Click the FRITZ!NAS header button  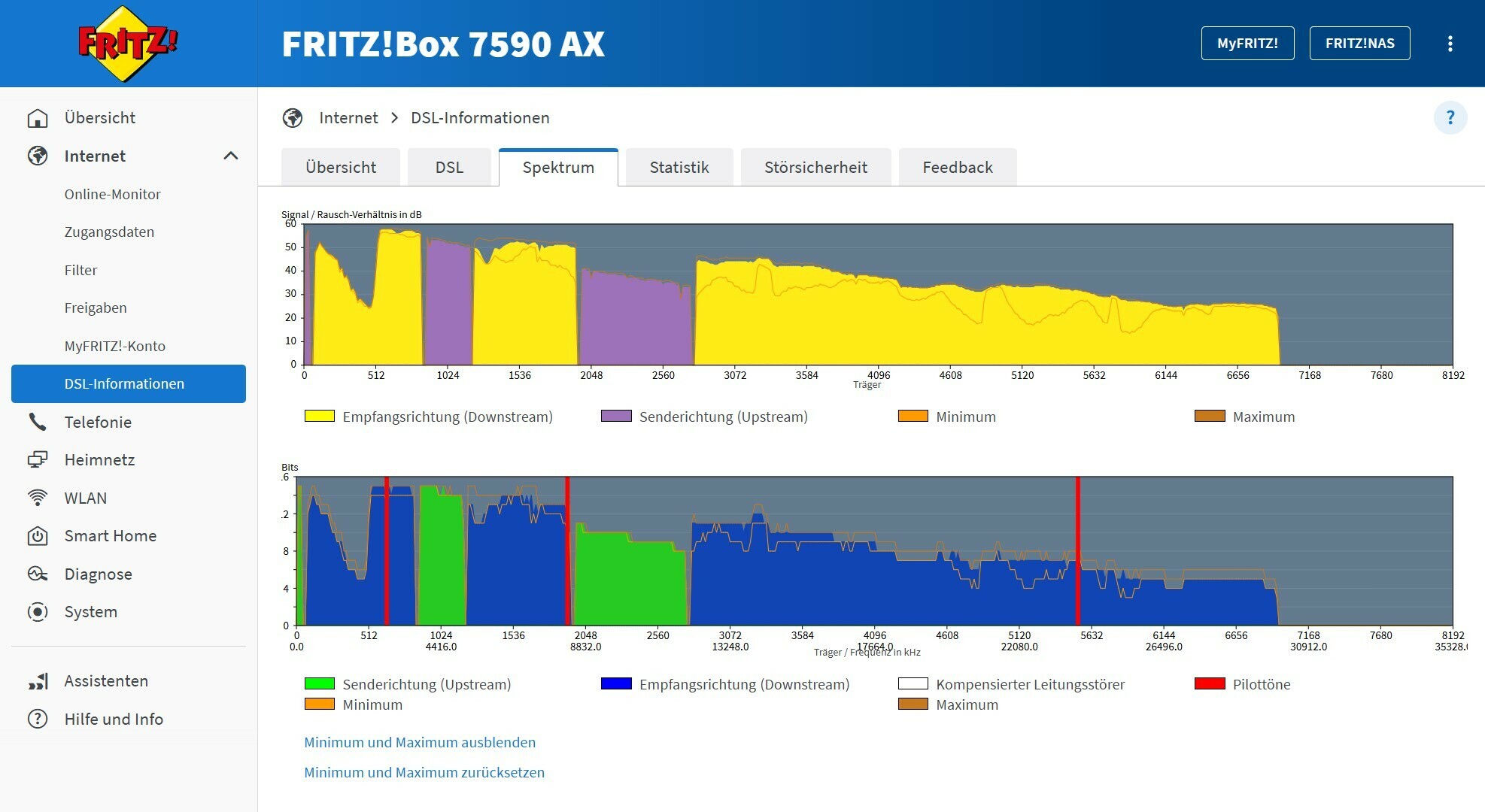pos(1359,43)
